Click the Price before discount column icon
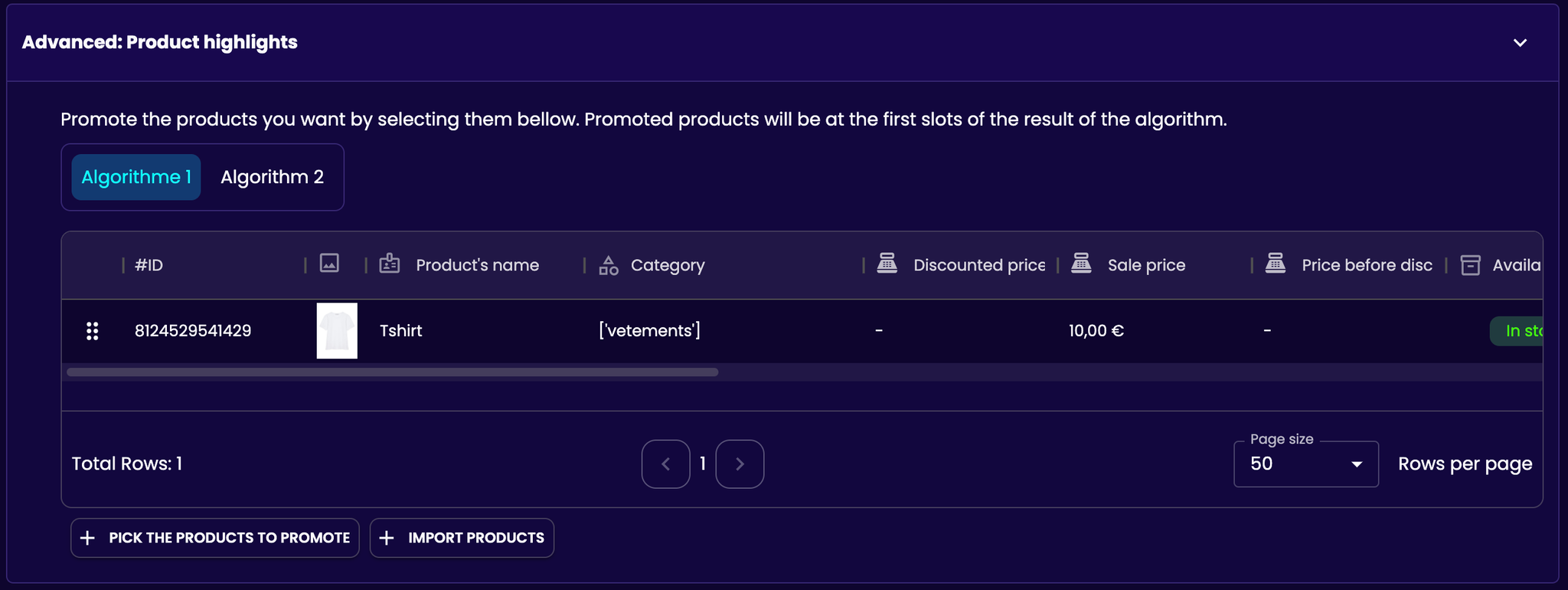 coord(1276,264)
